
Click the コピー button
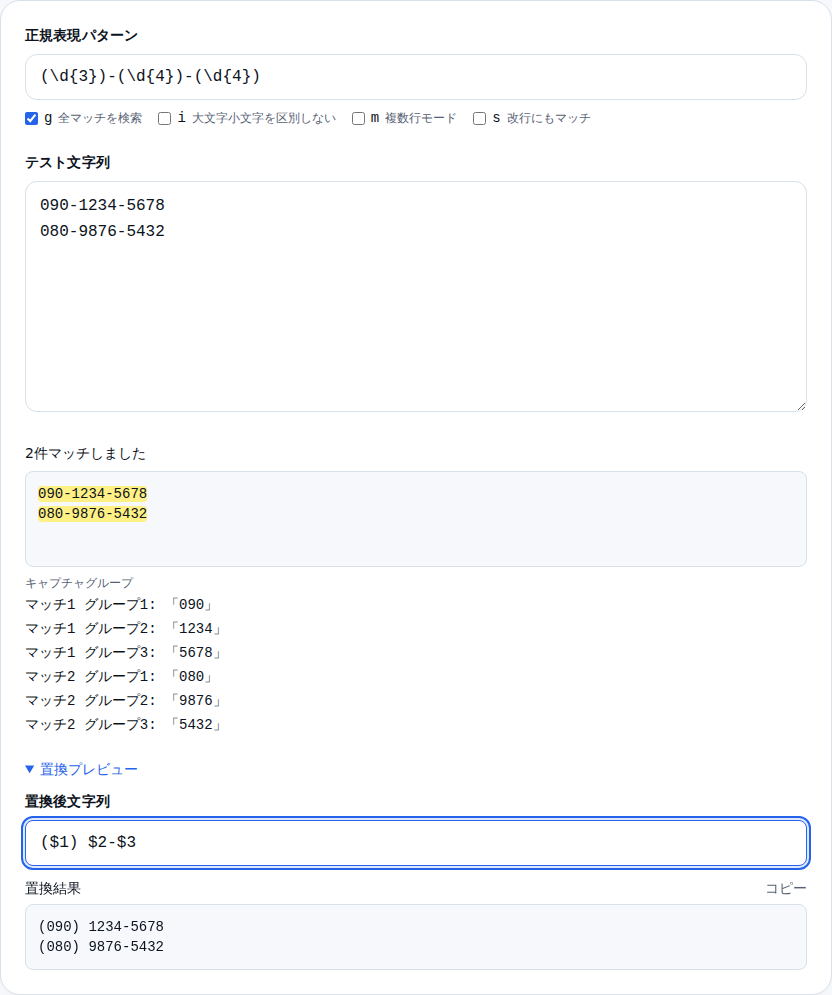(x=786, y=888)
